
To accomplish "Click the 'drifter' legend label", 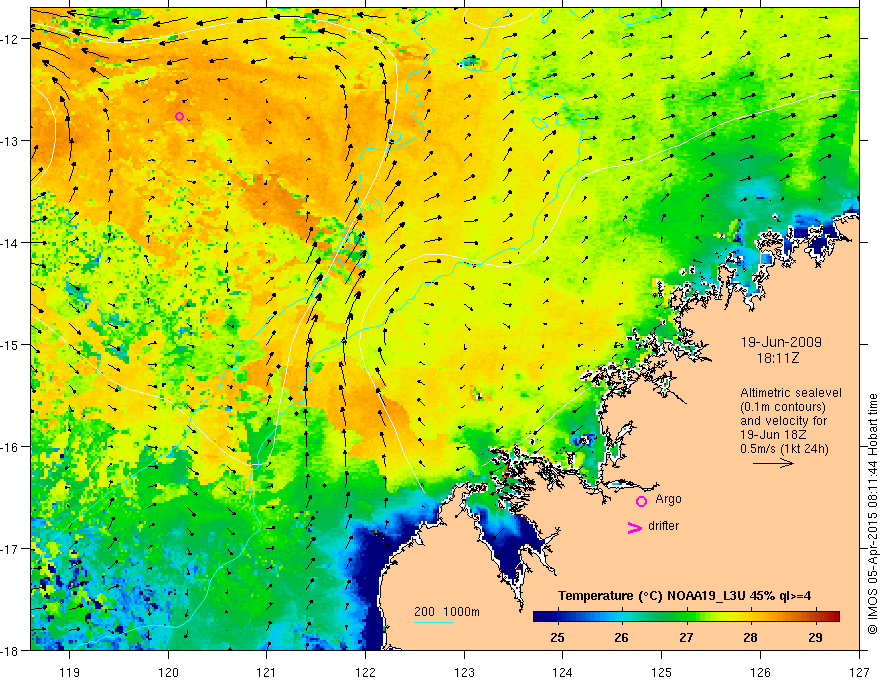I will click(663, 526).
